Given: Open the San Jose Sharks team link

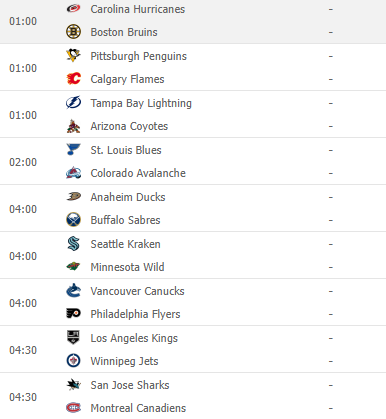Looking at the screenshot, I should click(x=130, y=385).
